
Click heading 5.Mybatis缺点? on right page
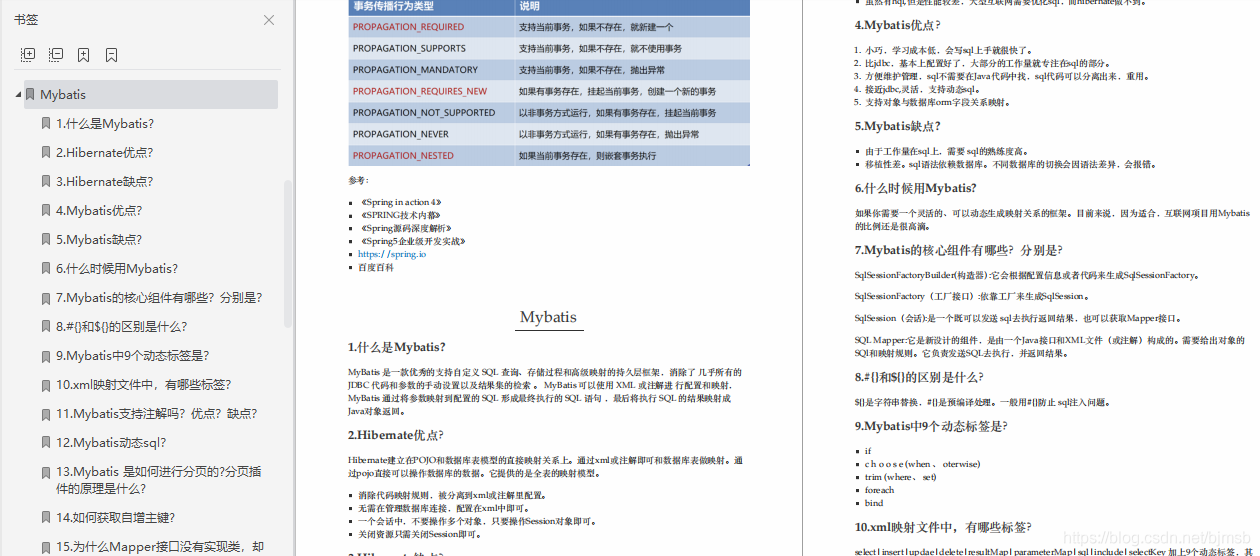coord(898,126)
